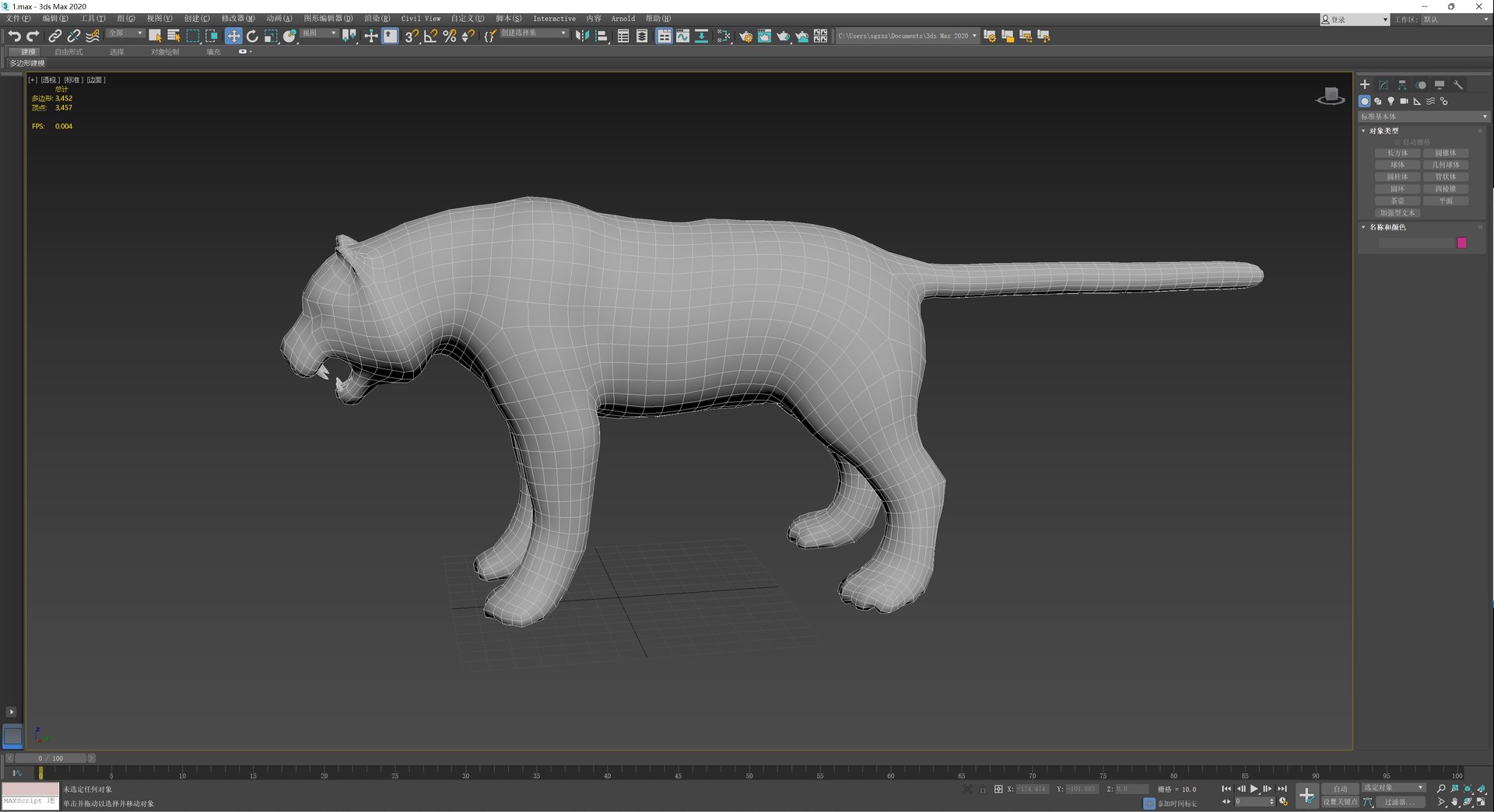Open the Render Setup teapot-window icon
This screenshot has height=812, width=1494.
pos(745,36)
